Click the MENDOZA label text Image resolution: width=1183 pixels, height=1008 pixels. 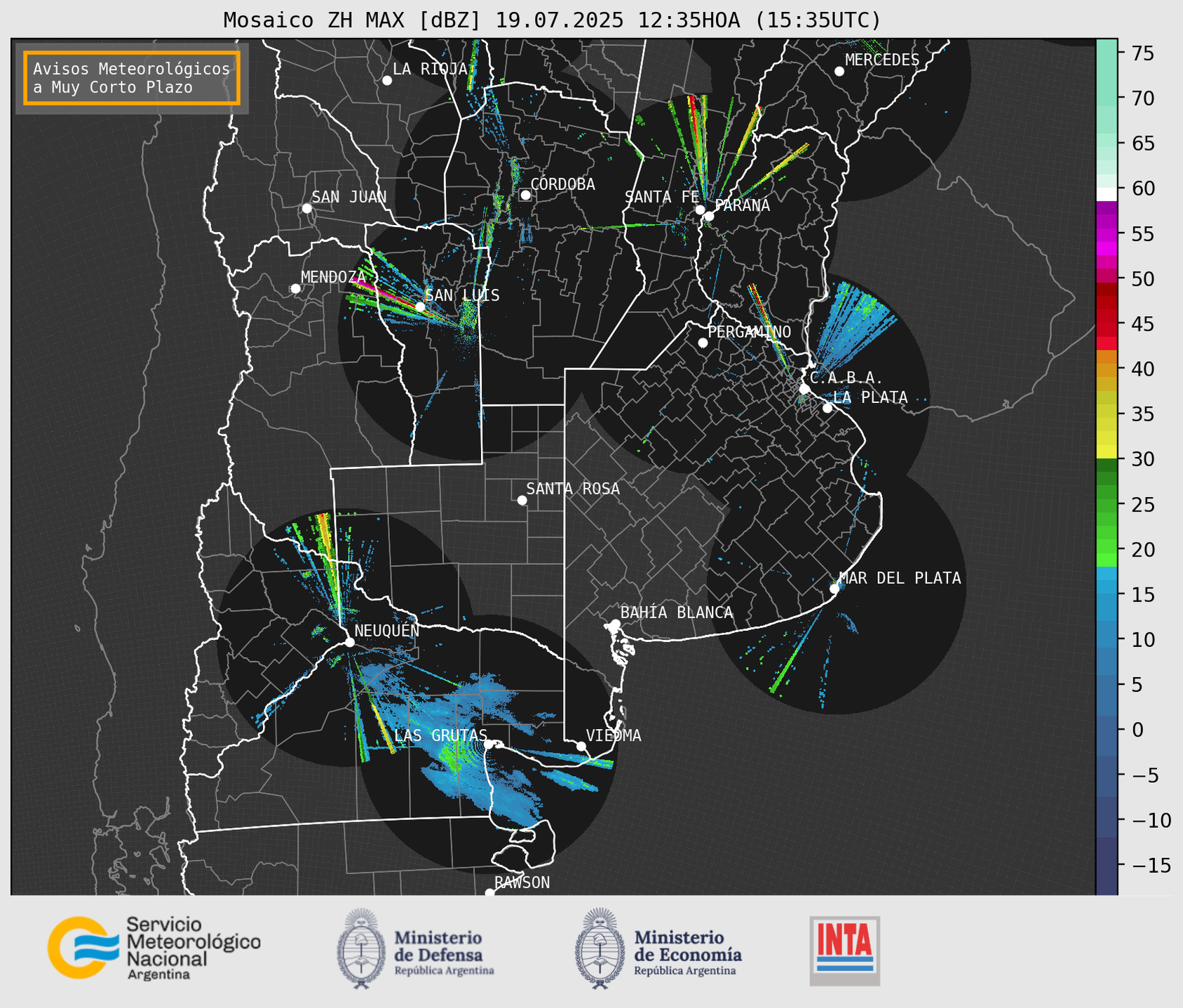click(x=333, y=278)
